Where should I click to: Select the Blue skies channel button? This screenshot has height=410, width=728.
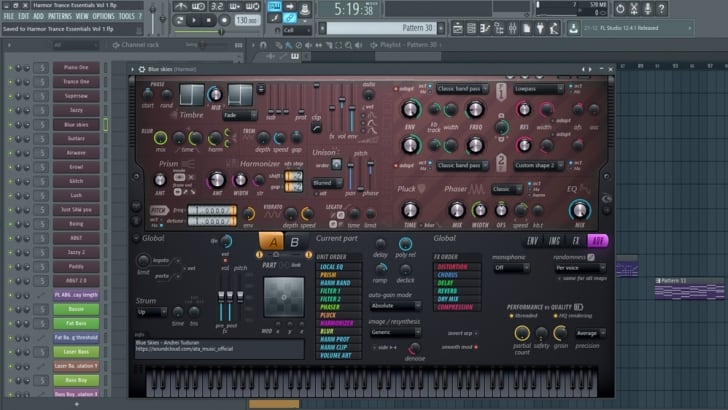76,124
